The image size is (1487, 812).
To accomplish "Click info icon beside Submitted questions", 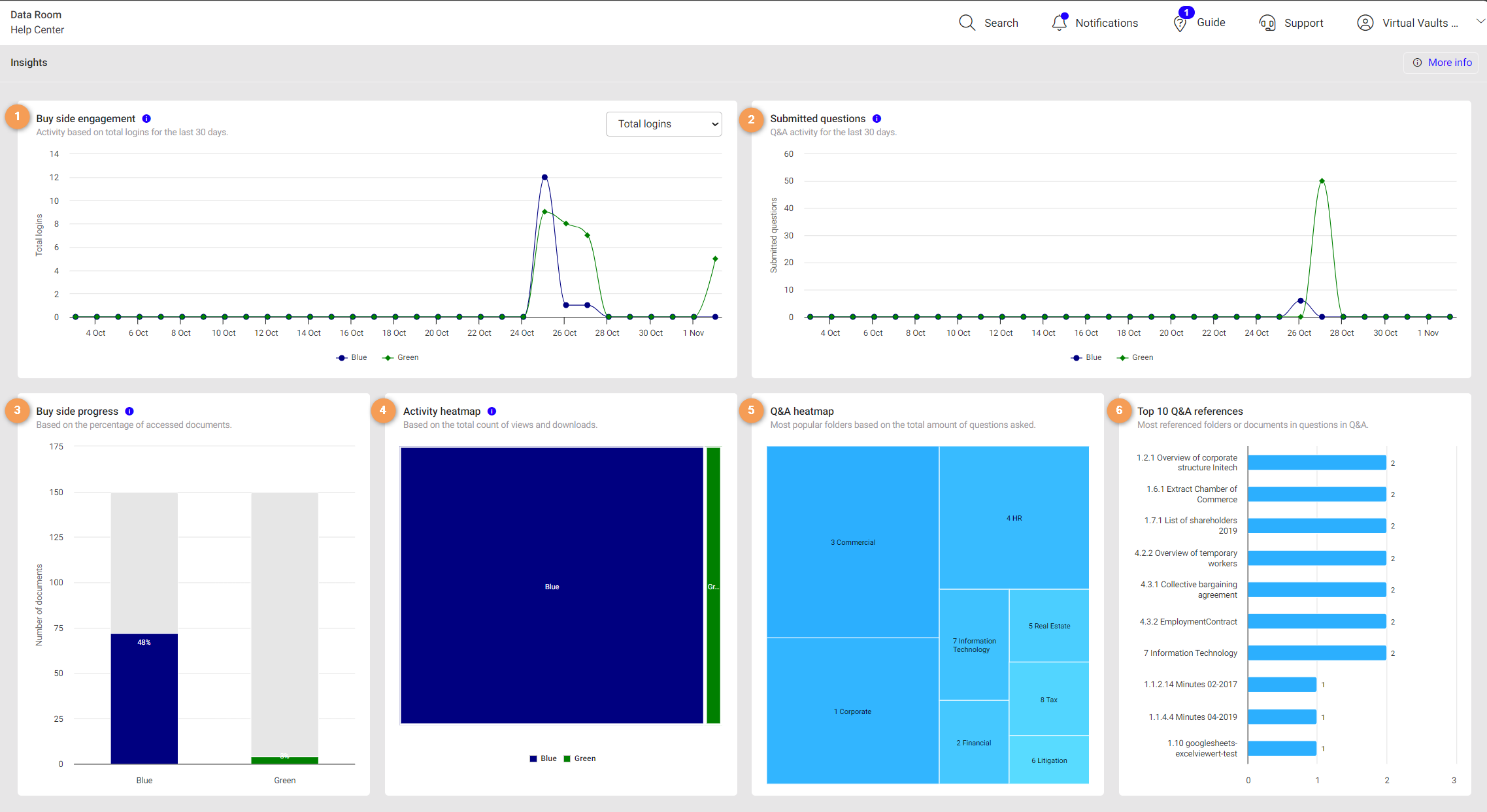I will coord(877,119).
